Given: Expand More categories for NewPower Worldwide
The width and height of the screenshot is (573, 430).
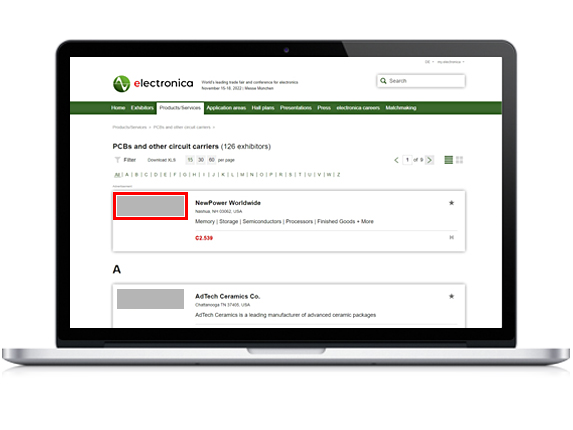Looking at the screenshot, I should 365,221.
